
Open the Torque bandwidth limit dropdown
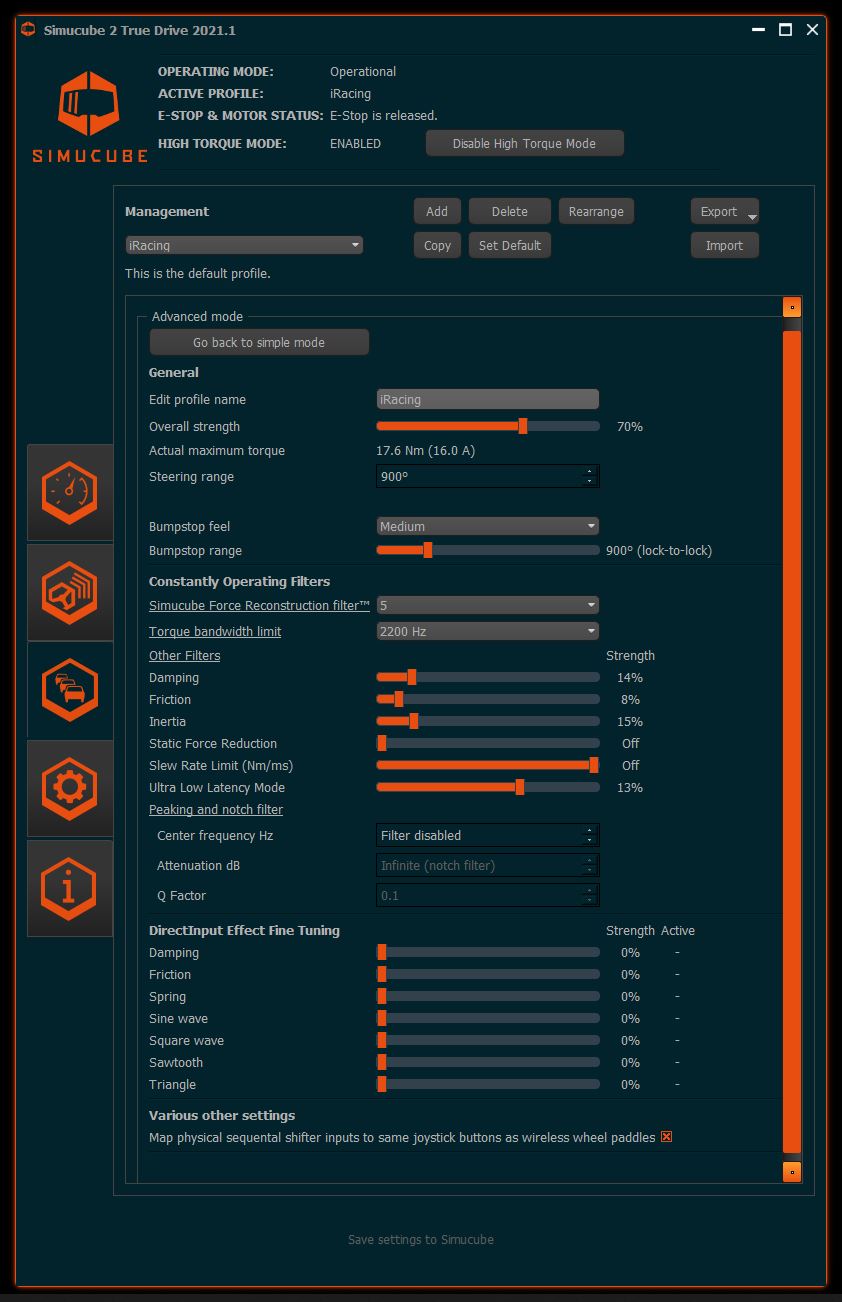(487, 631)
